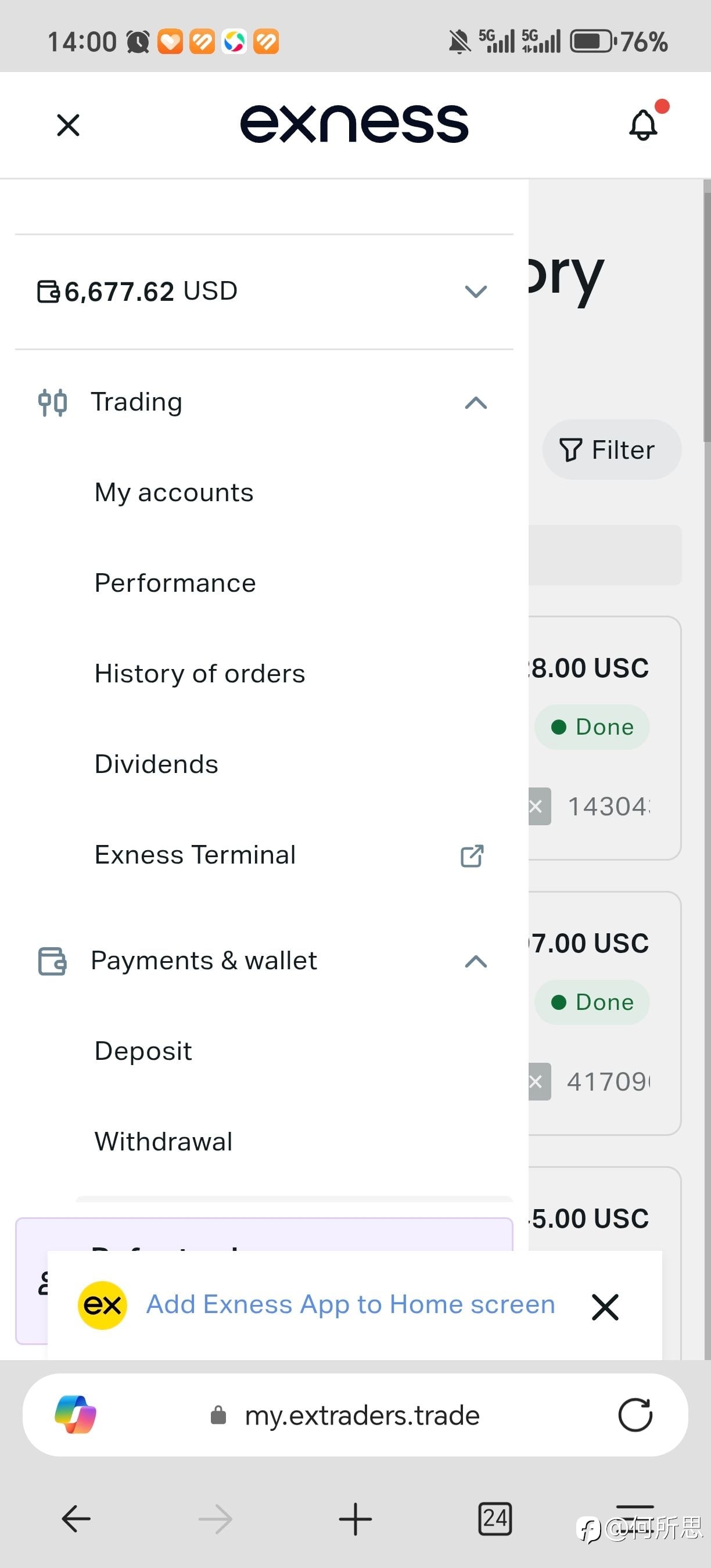Collapse the Payments & wallet section
The image size is (711, 1568).
[x=475, y=961]
